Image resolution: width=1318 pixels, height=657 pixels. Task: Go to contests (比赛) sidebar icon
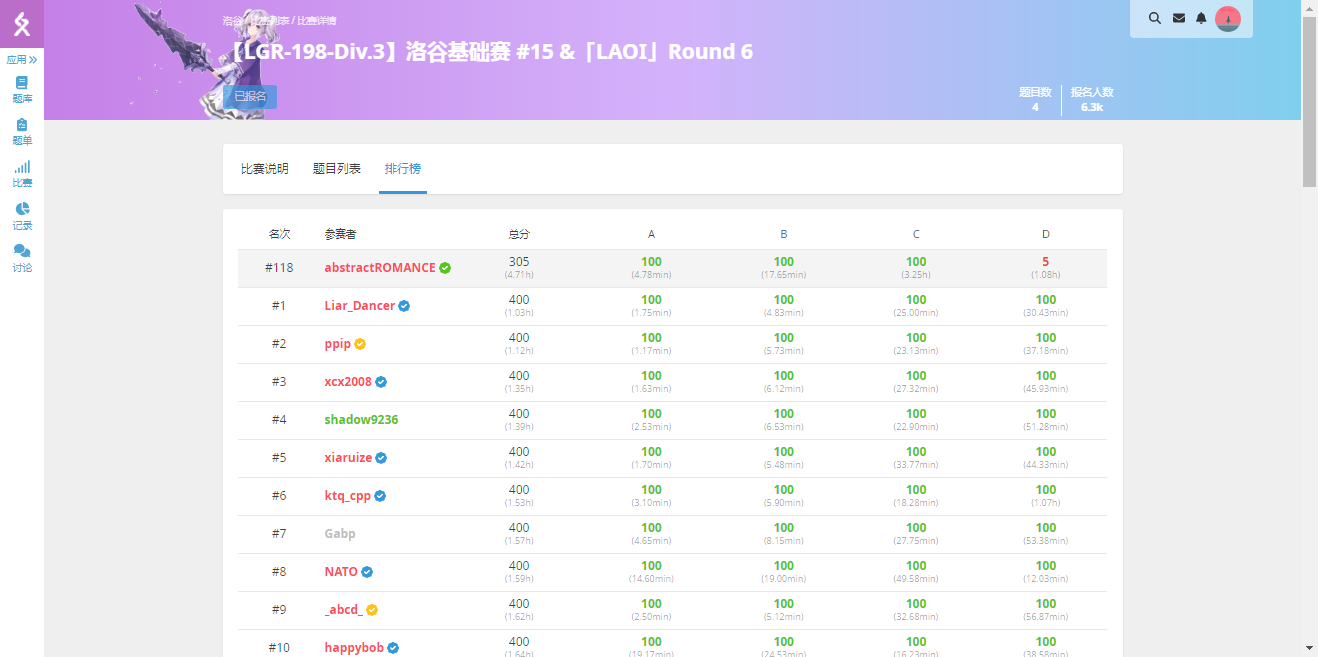tap(21, 174)
